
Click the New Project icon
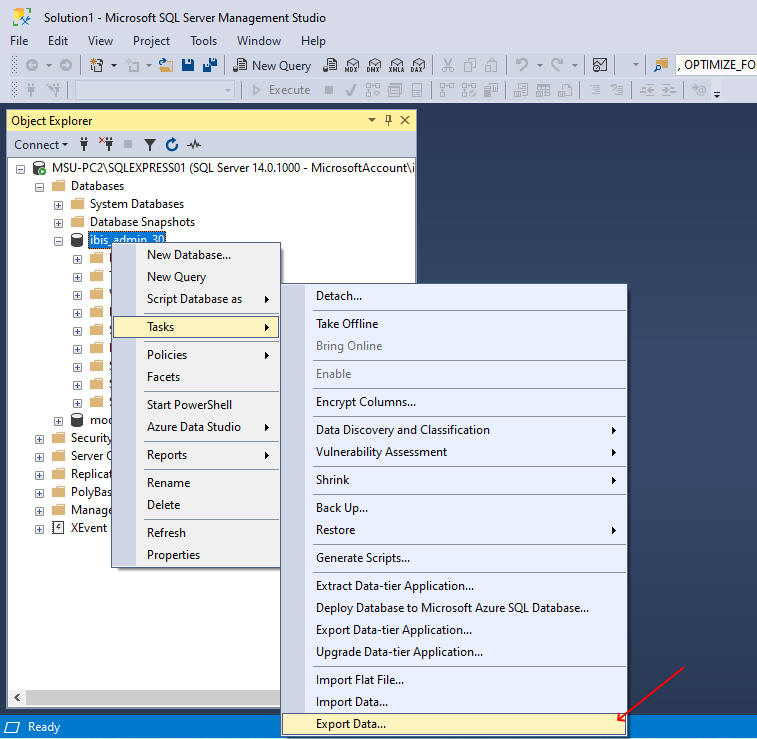tap(97, 65)
